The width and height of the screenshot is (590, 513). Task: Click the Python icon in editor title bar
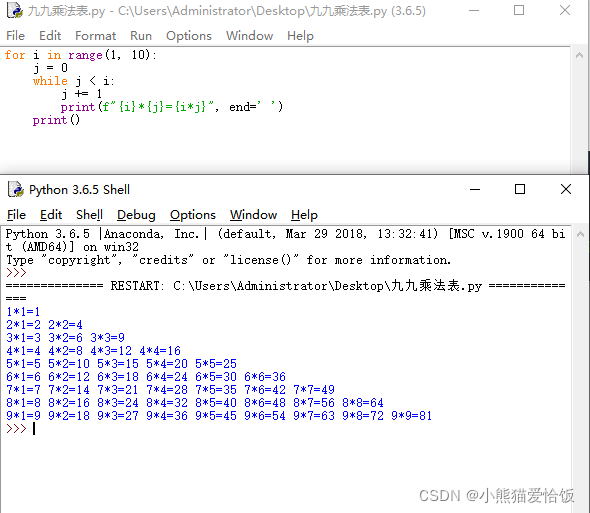(15, 10)
